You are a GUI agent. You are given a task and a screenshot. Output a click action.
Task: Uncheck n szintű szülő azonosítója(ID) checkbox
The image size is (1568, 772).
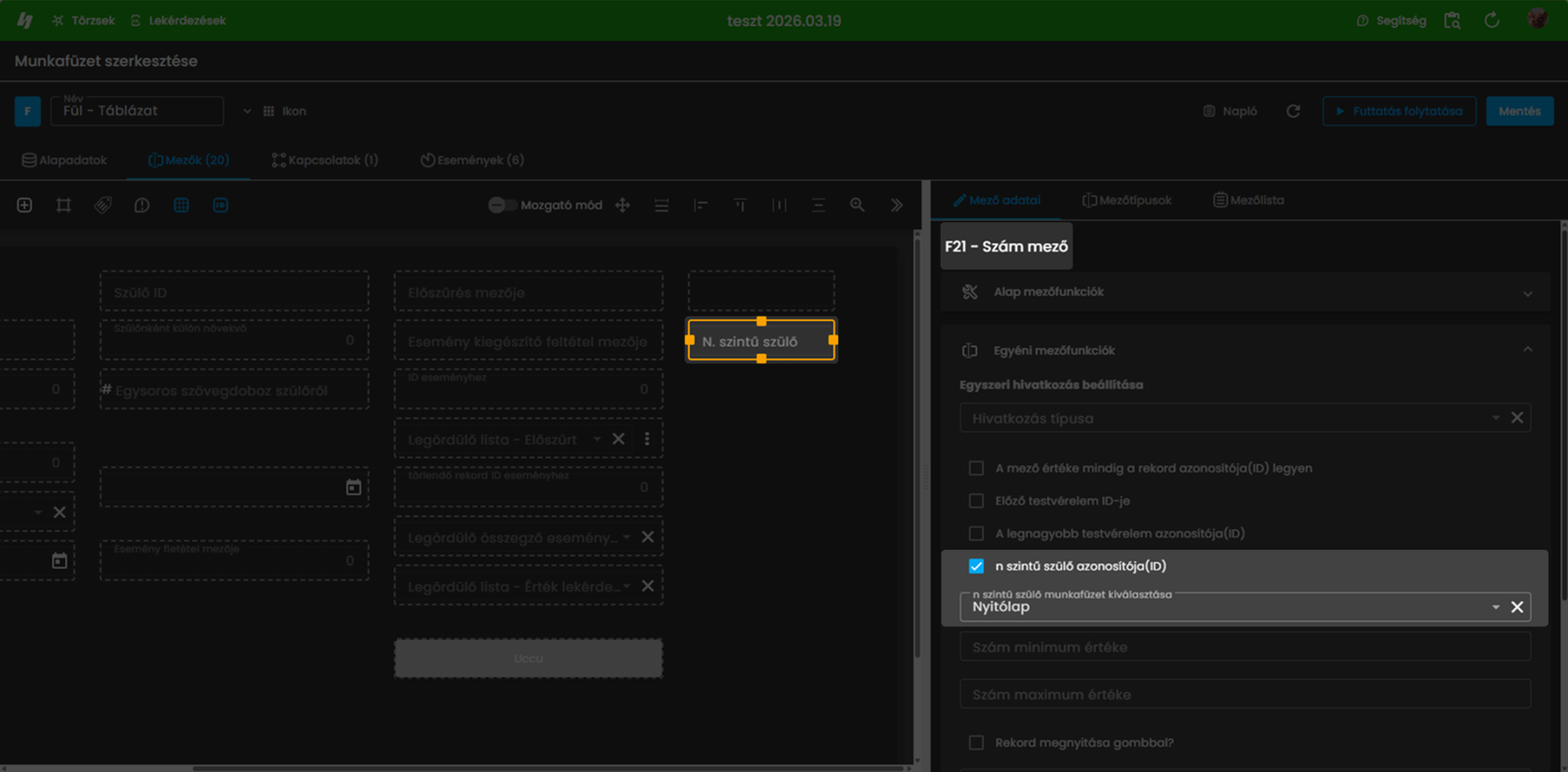tap(976, 566)
